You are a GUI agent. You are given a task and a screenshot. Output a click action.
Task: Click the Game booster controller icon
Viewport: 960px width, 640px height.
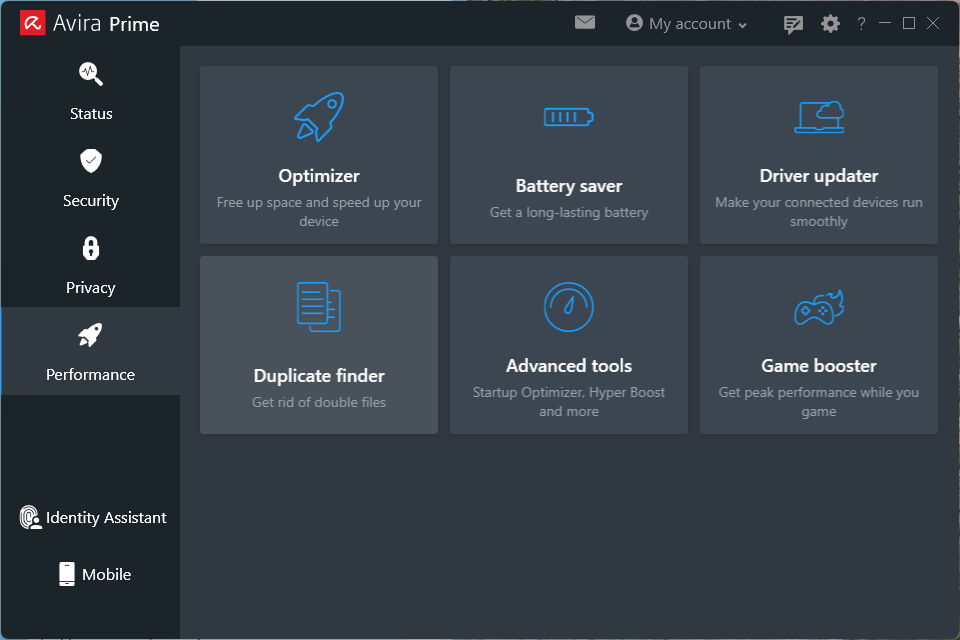click(819, 307)
